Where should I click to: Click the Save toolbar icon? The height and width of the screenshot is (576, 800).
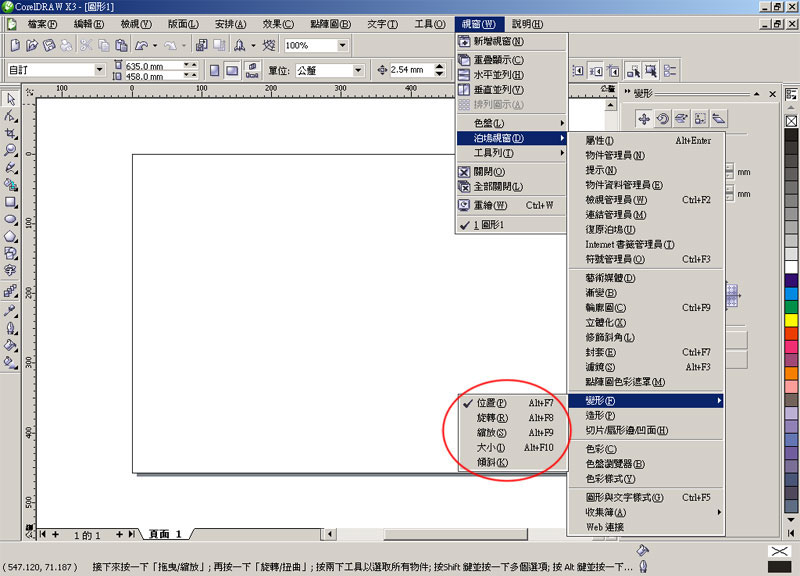49,45
